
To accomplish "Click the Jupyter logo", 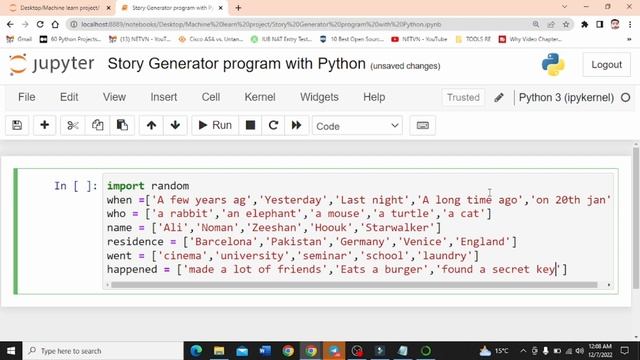I will pyautogui.click(x=52, y=64).
